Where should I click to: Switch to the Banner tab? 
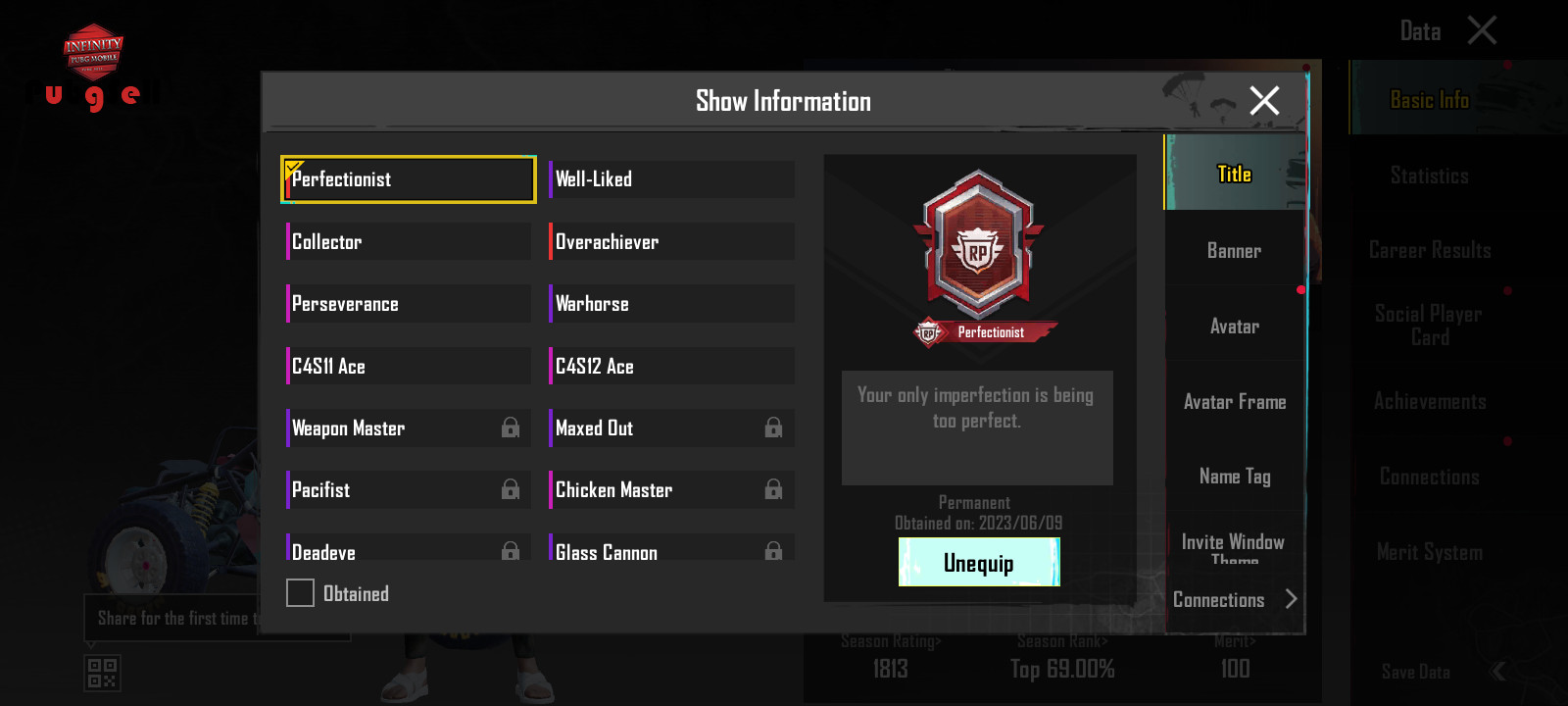tap(1235, 250)
